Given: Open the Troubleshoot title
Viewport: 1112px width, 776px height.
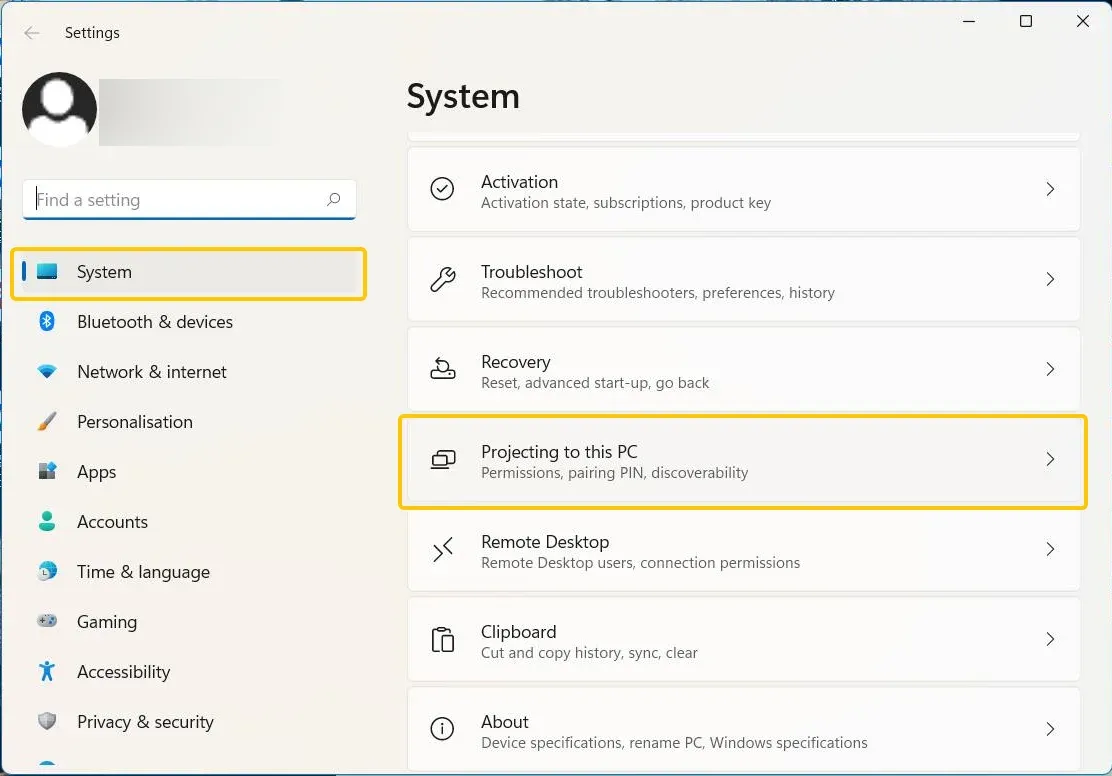Looking at the screenshot, I should 531,272.
